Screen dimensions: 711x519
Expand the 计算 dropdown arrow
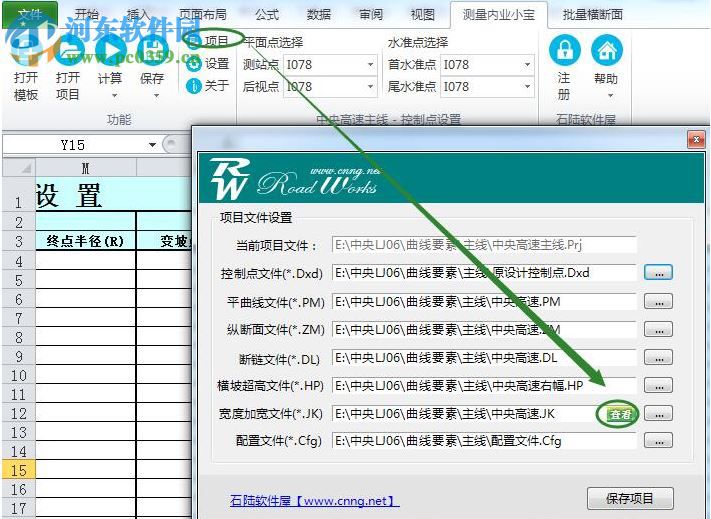pyautogui.click(x=114, y=96)
